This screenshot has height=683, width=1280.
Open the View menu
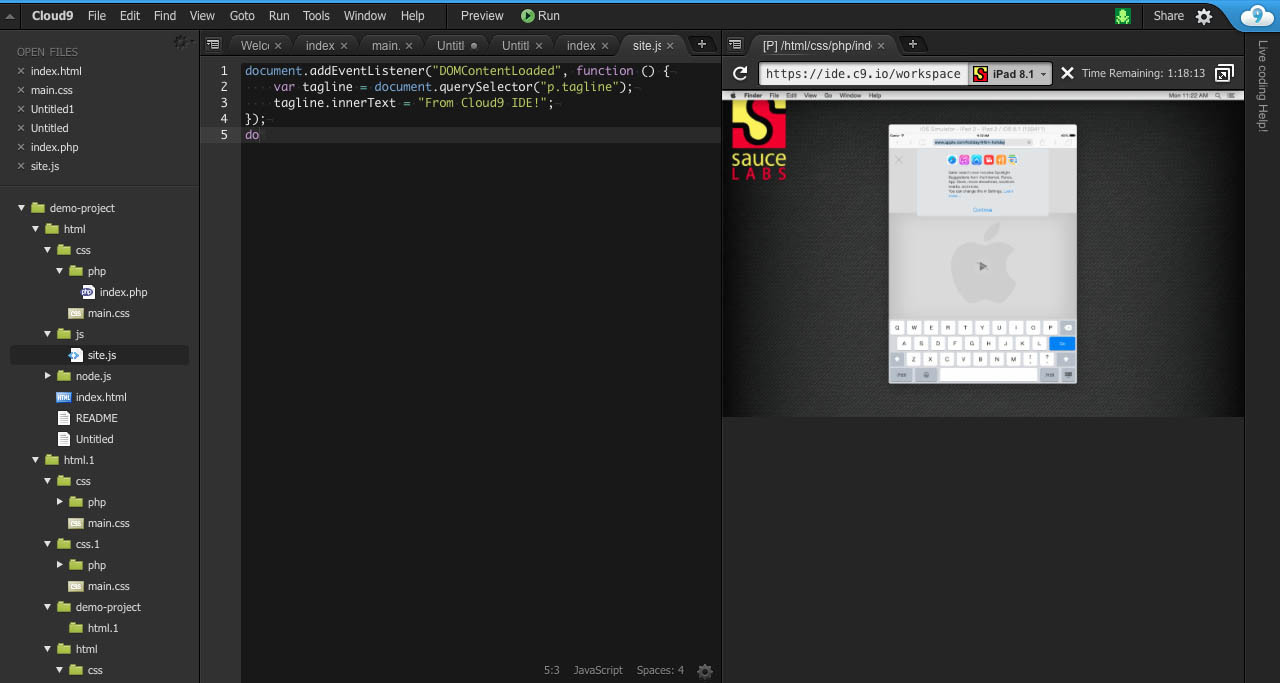pos(202,16)
